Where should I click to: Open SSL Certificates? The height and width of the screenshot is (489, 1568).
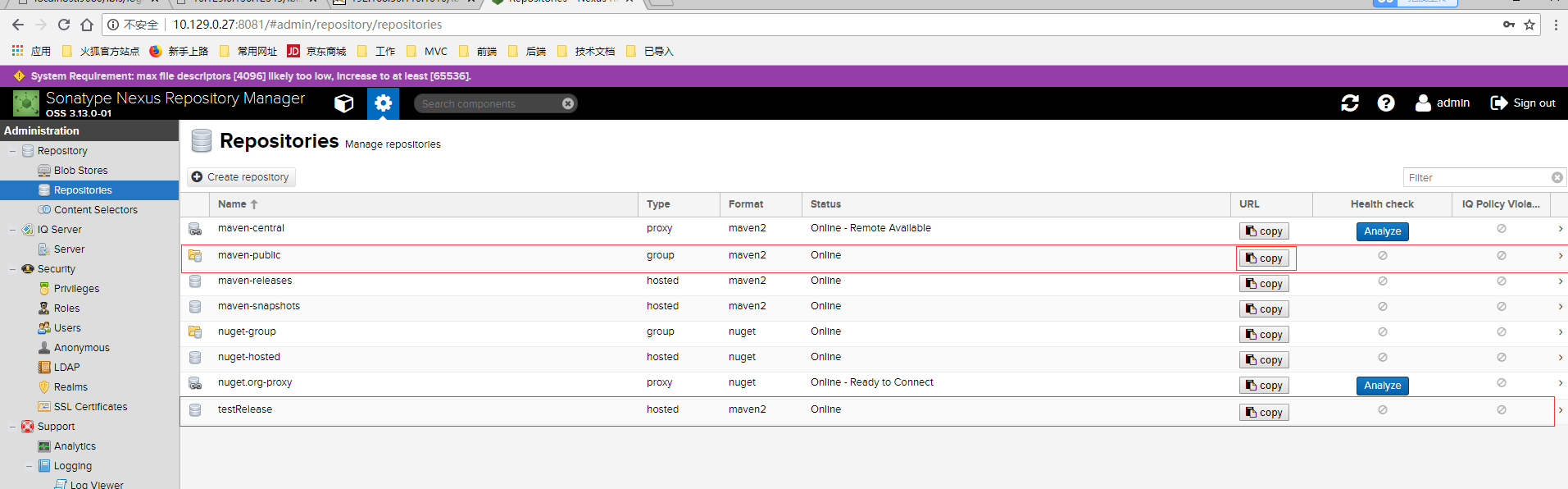point(90,407)
